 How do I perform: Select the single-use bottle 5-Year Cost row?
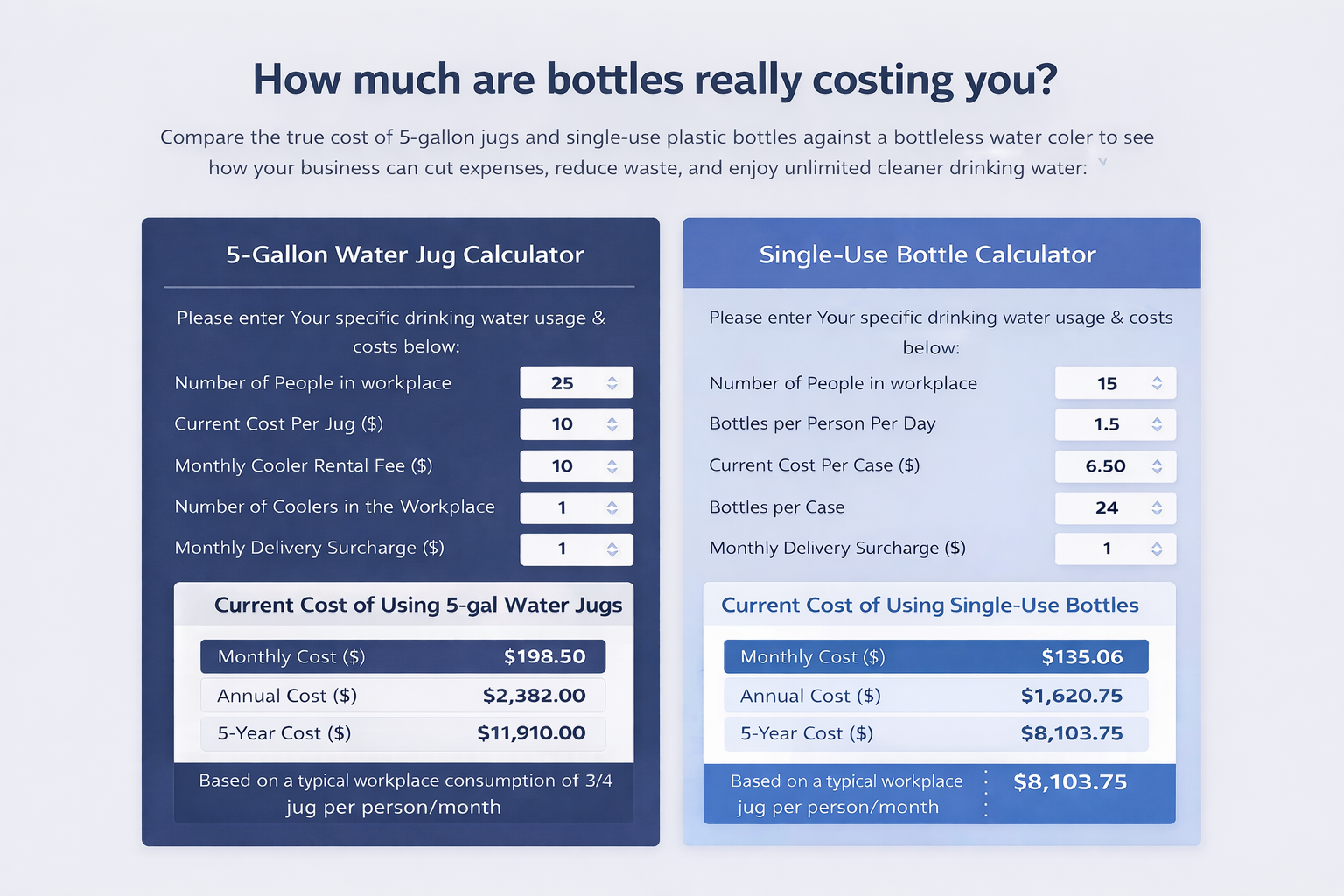(x=935, y=733)
